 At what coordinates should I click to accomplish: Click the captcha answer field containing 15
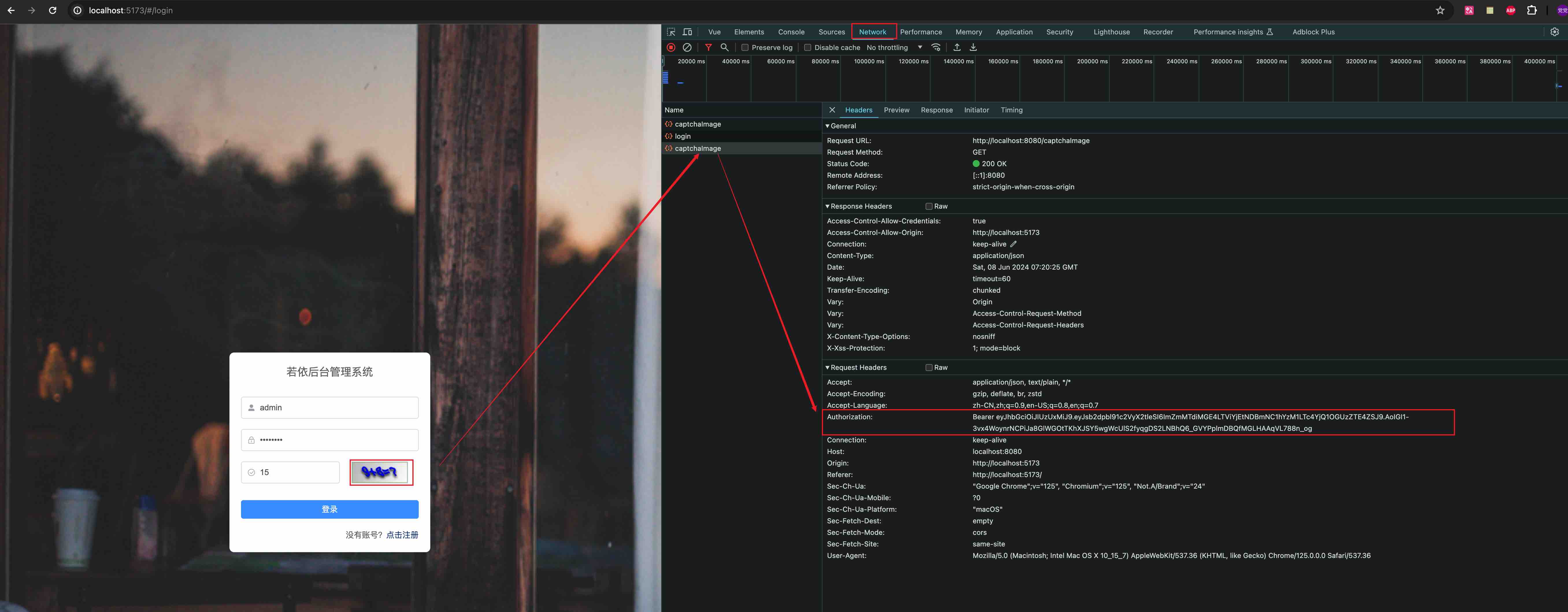point(290,473)
